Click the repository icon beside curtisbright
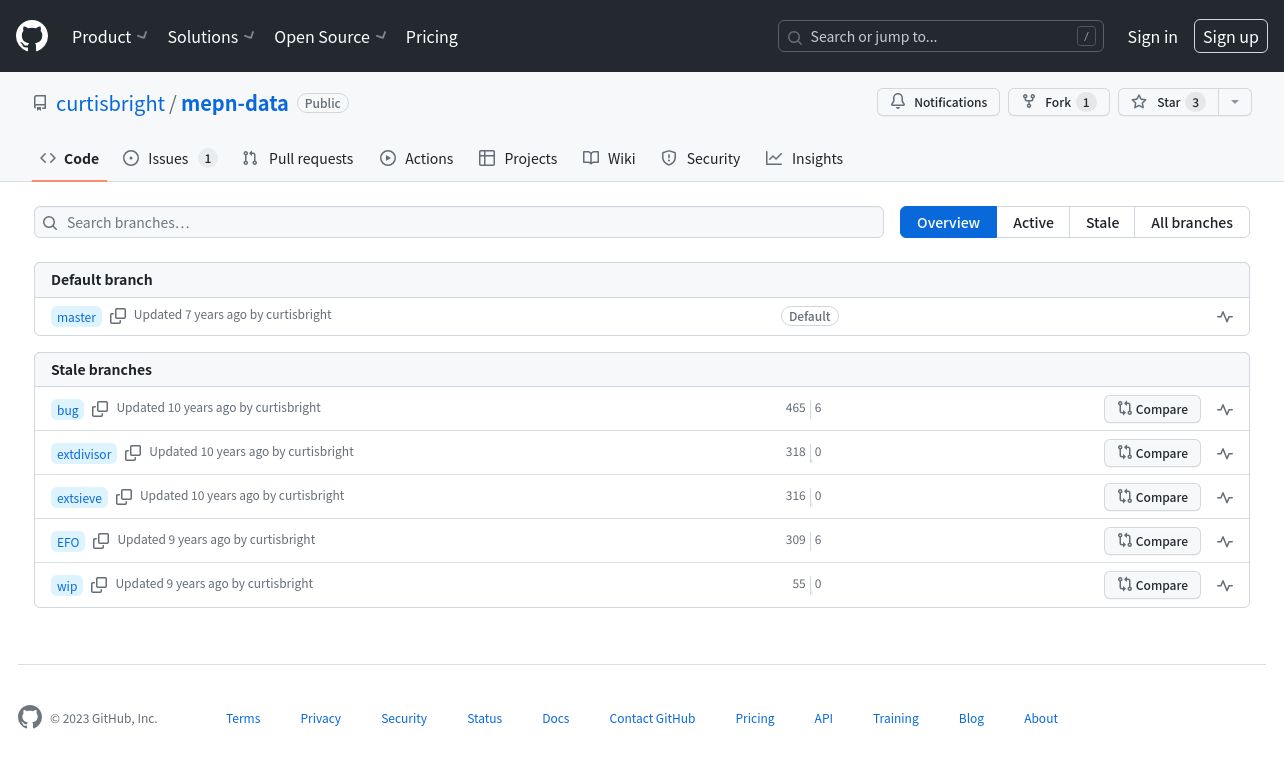The height and width of the screenshot is (778, 1284). 40,103
